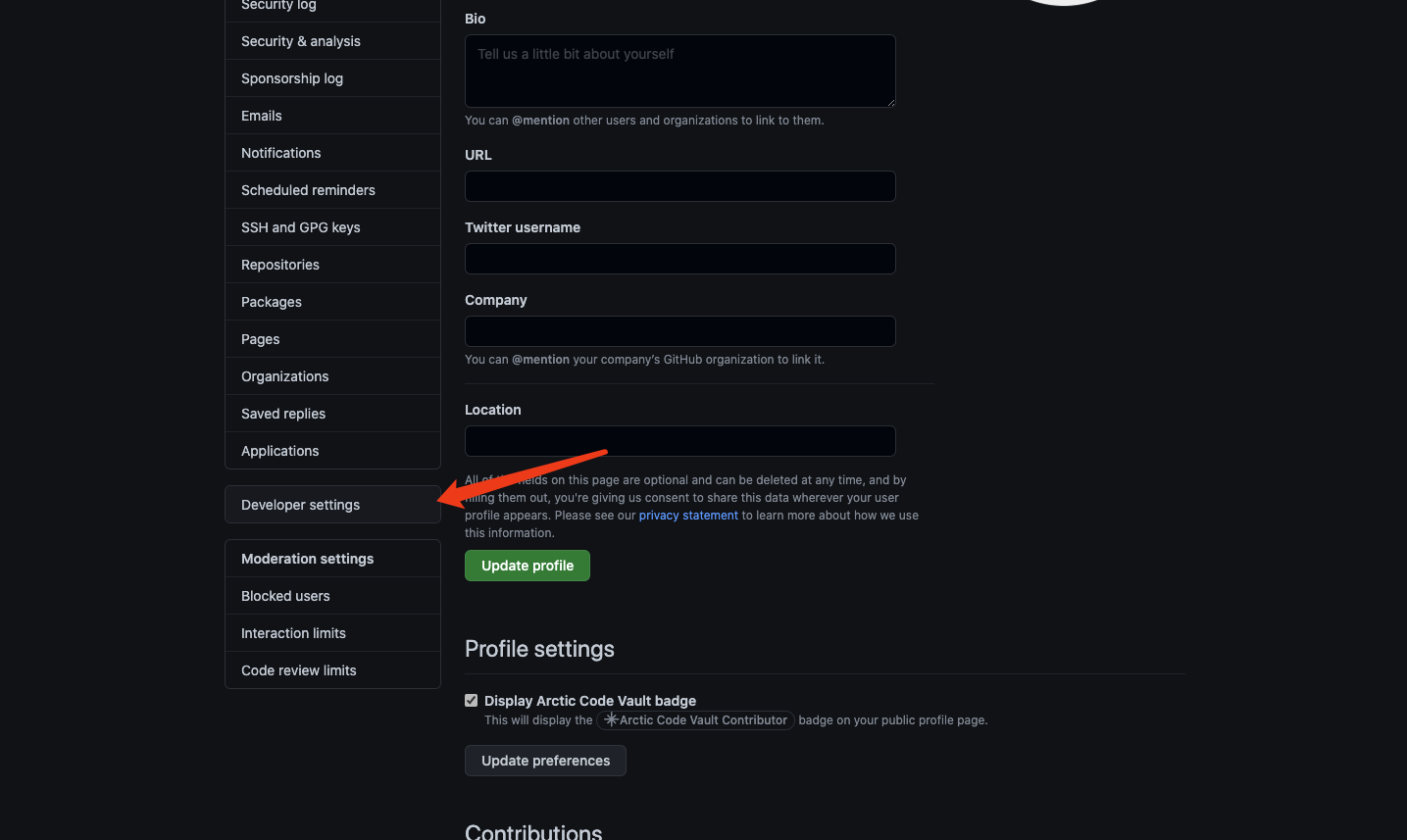
Task: Toggle Display Arctic Code Vault badge checkbox
Action: pos(472,701)
